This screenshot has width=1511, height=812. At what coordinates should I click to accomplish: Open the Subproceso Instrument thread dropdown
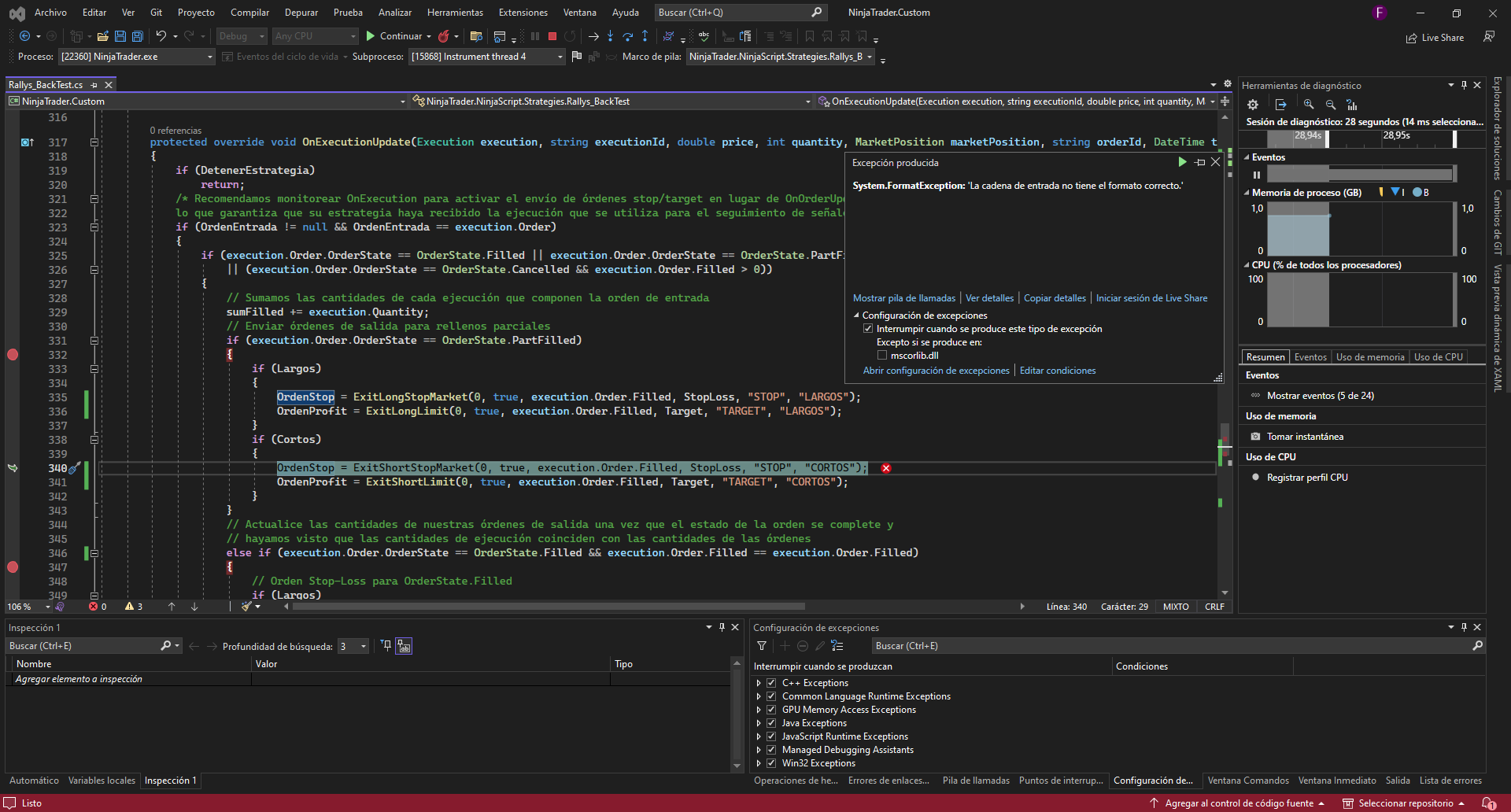coord(560,57)
